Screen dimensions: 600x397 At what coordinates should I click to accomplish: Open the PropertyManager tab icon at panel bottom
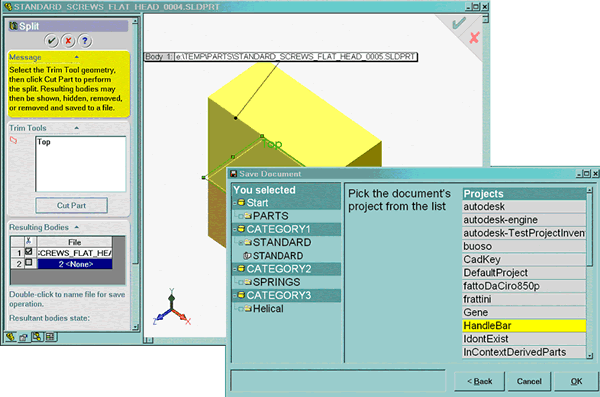24,337
